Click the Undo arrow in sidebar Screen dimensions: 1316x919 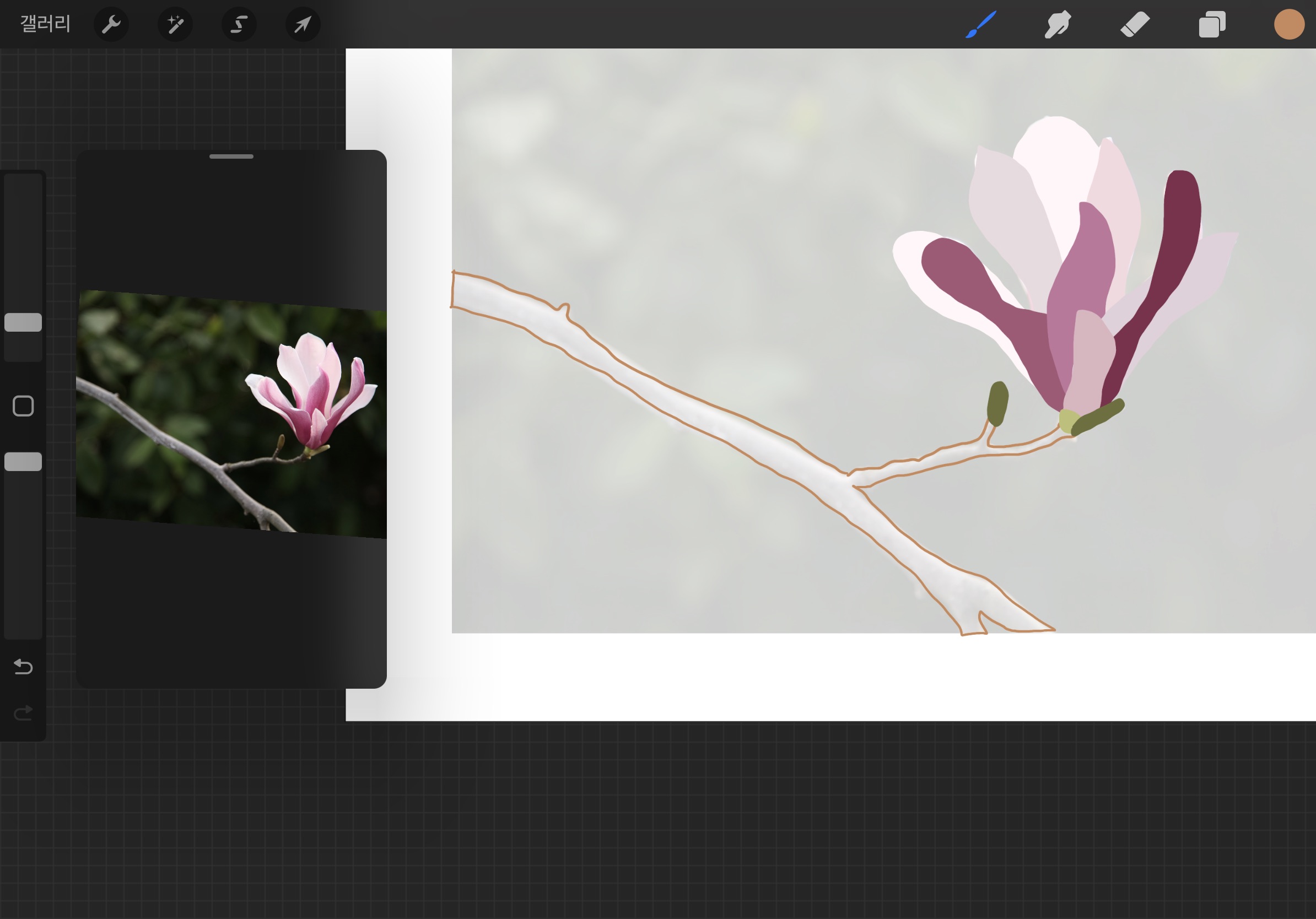coord(23,666)
